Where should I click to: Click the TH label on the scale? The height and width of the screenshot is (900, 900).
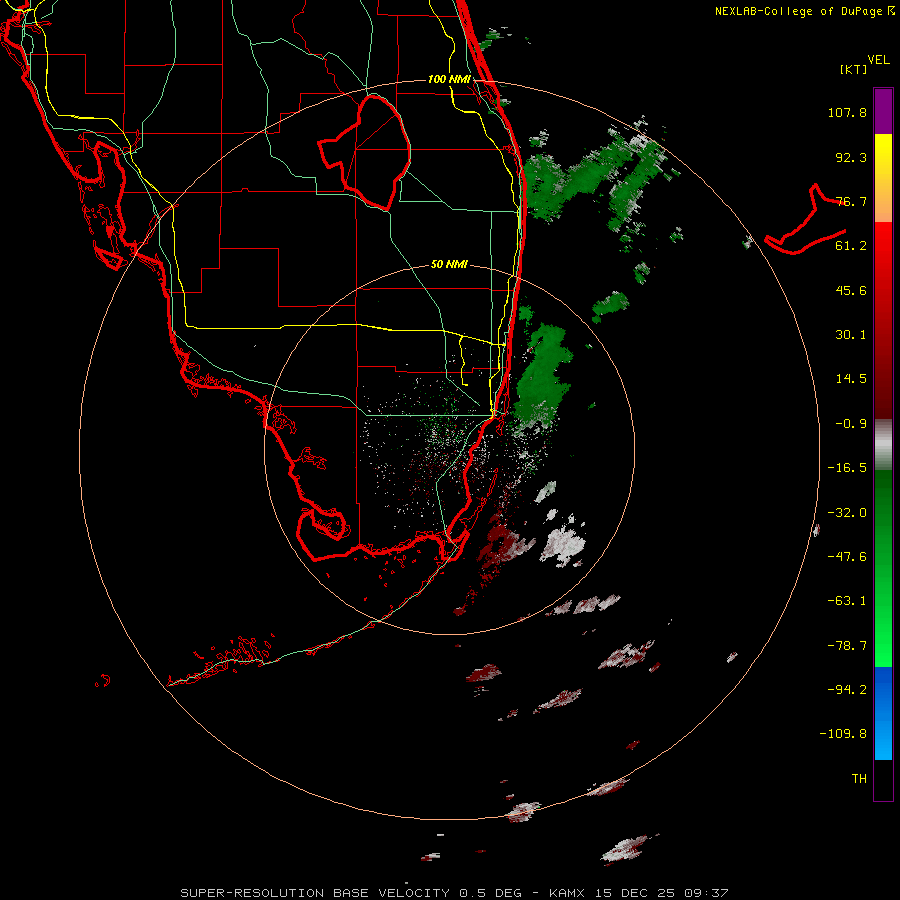click(x=859, y=779)
